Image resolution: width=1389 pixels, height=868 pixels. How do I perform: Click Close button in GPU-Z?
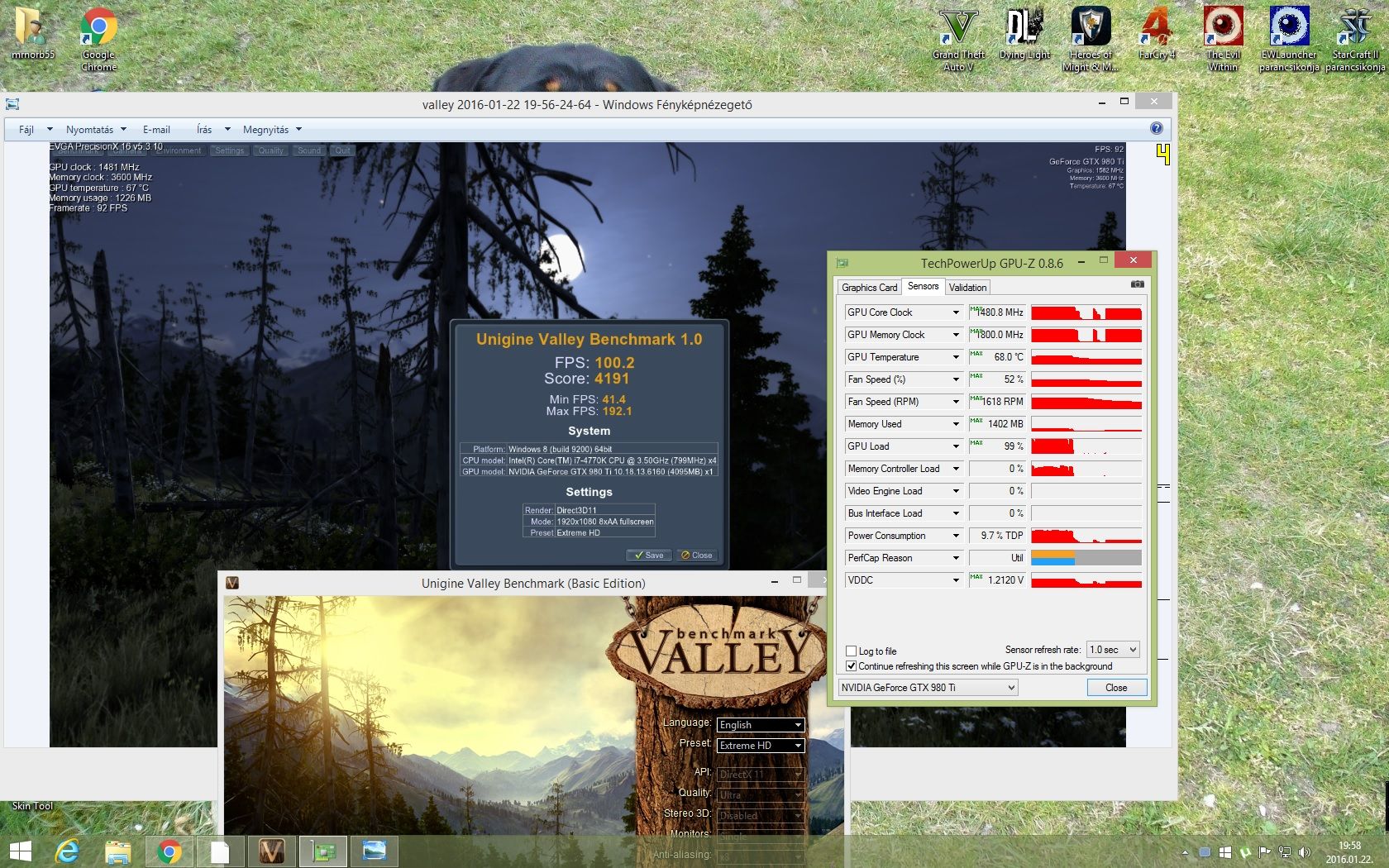tap(1116, 688)
